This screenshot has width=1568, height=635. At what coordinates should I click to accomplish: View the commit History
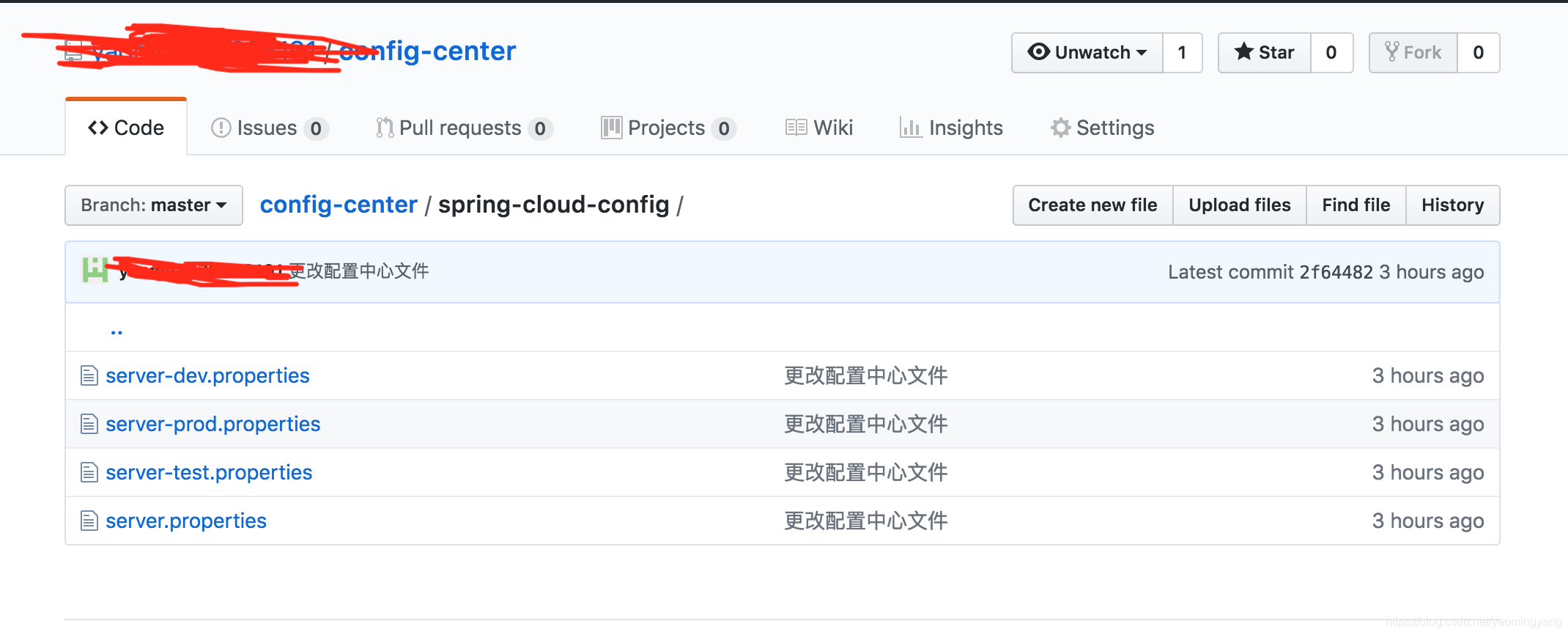[x=1453, y=205]
